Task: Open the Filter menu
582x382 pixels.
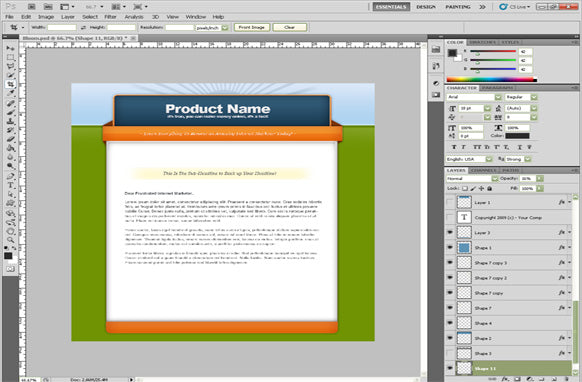Action: pyautogui.click(x=110, y=17)
